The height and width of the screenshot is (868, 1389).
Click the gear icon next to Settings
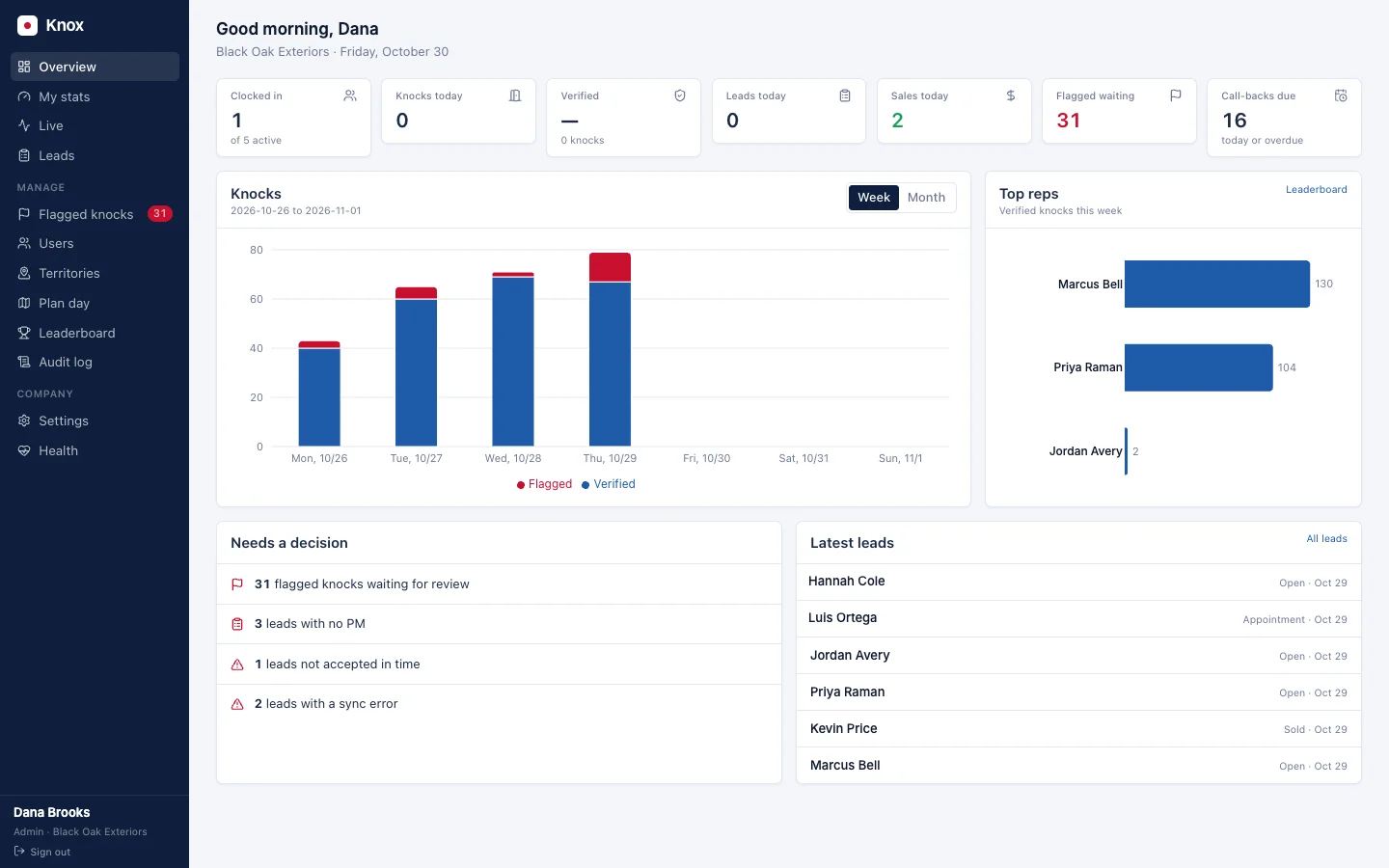pyautogui.click(x=24, y=420)
